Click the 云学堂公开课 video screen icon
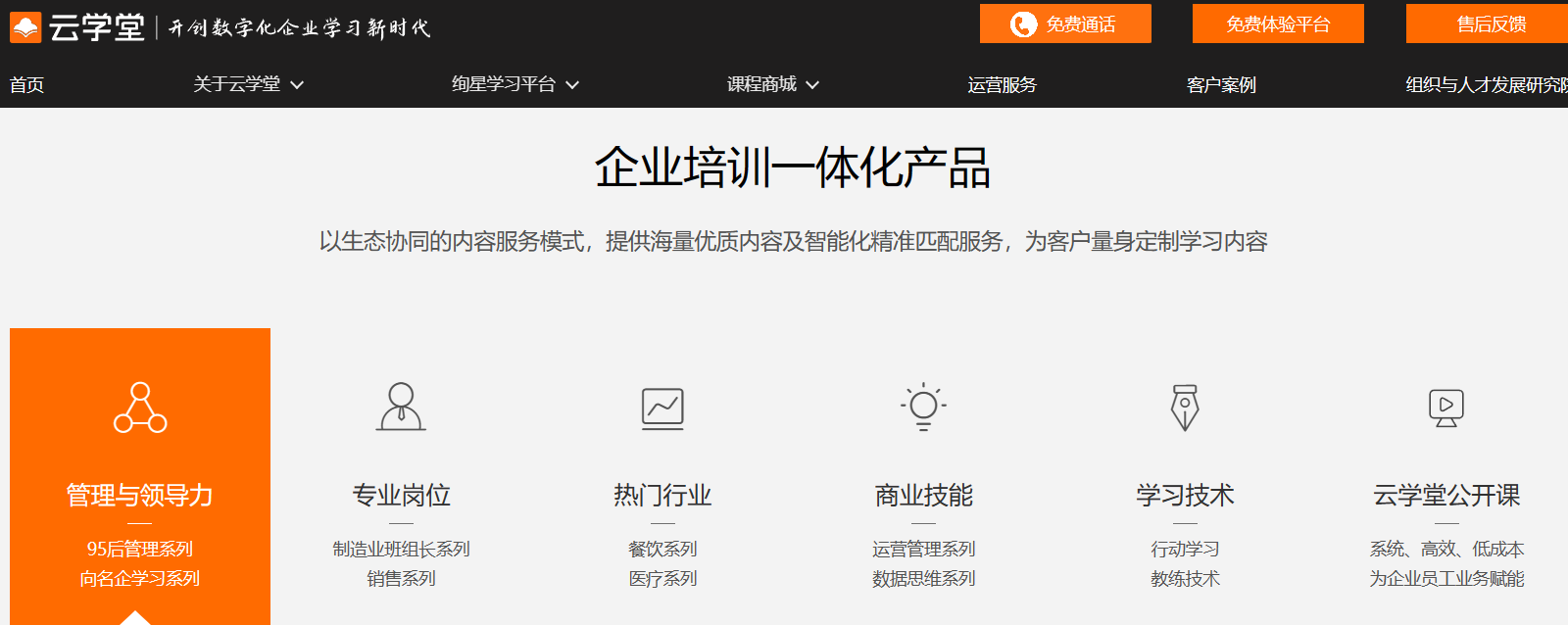This screenshot has width=1568, height=625. click(x=1445, y=408)
